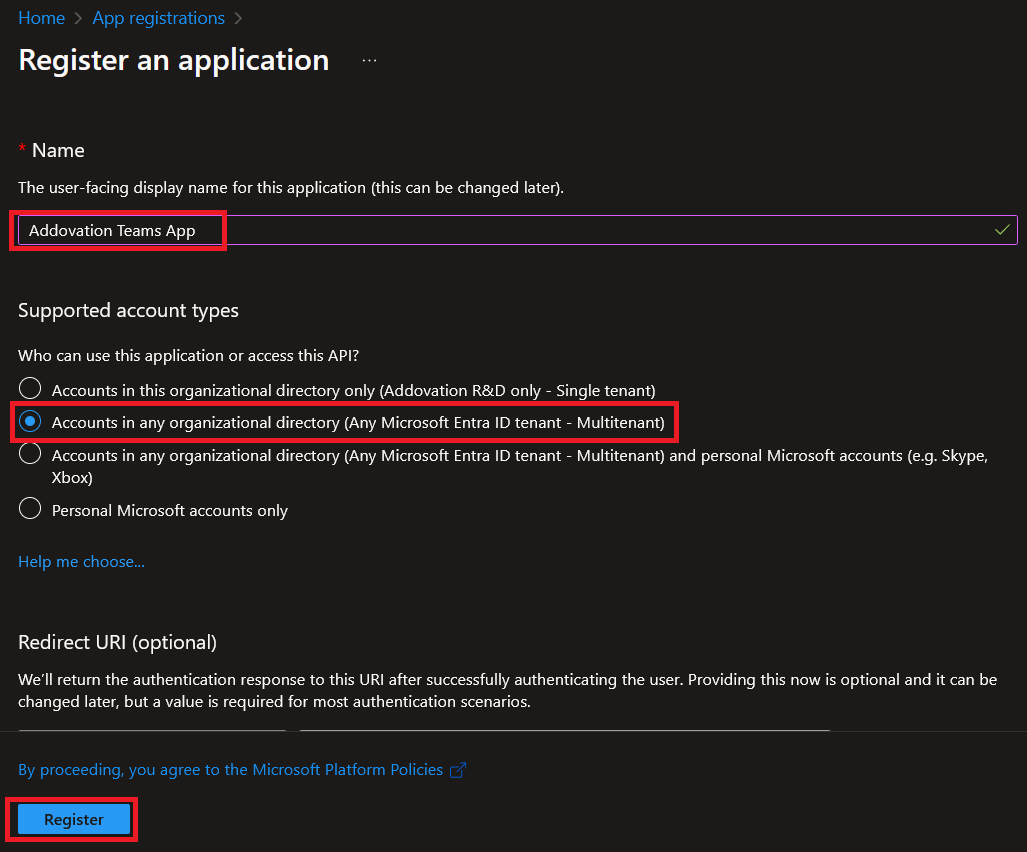The width and height of the screenshot is (1027, 852).
Task: Navigate back to App registrations breadcrumb
Action: pos(158,18)
